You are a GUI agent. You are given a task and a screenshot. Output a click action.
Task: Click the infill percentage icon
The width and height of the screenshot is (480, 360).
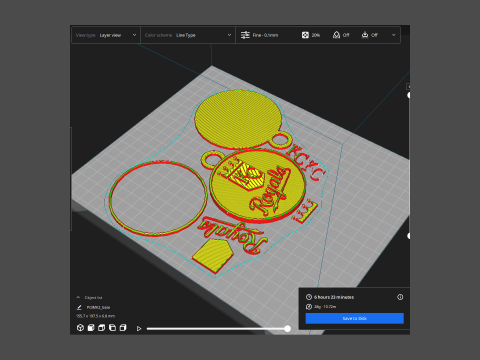(305, 35)
